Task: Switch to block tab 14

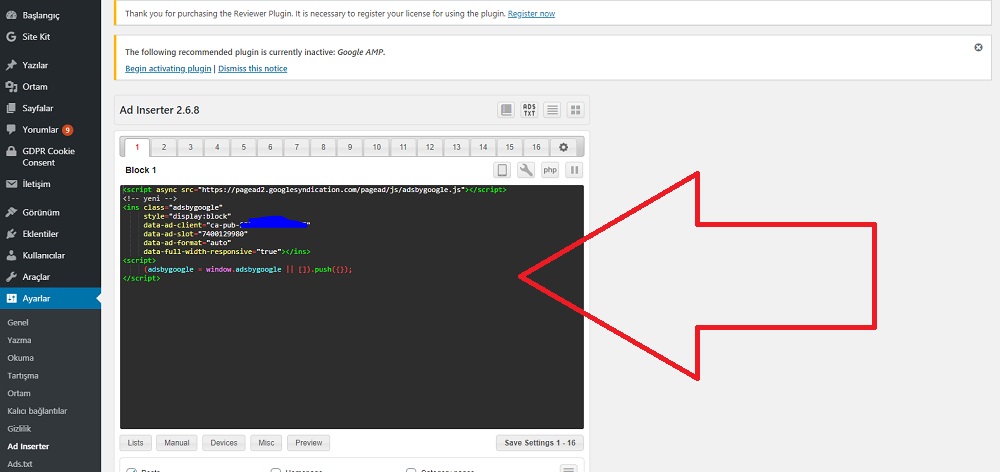Action: [483, 147]
